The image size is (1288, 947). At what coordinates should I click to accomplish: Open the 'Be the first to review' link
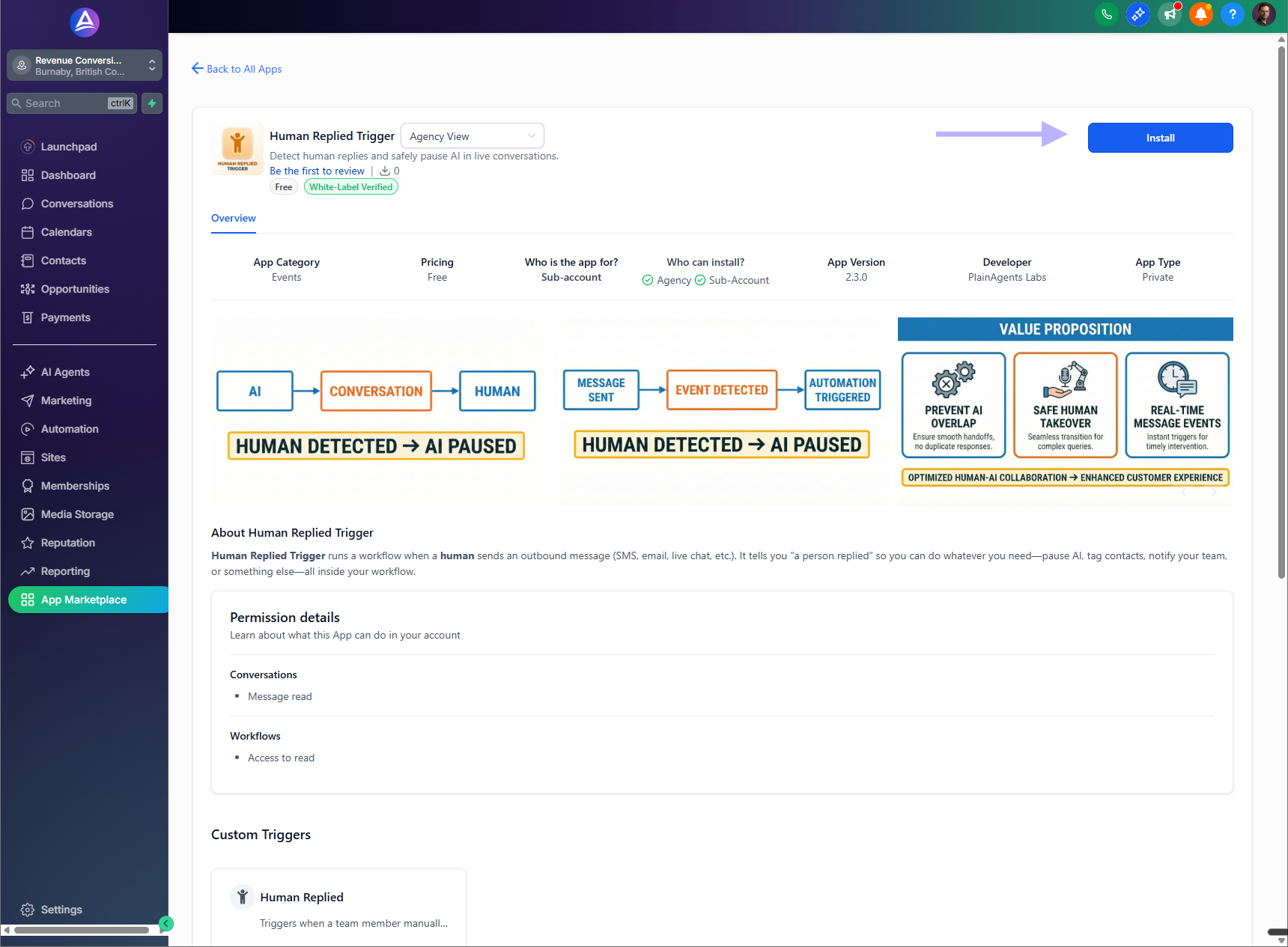pos(317,171)
